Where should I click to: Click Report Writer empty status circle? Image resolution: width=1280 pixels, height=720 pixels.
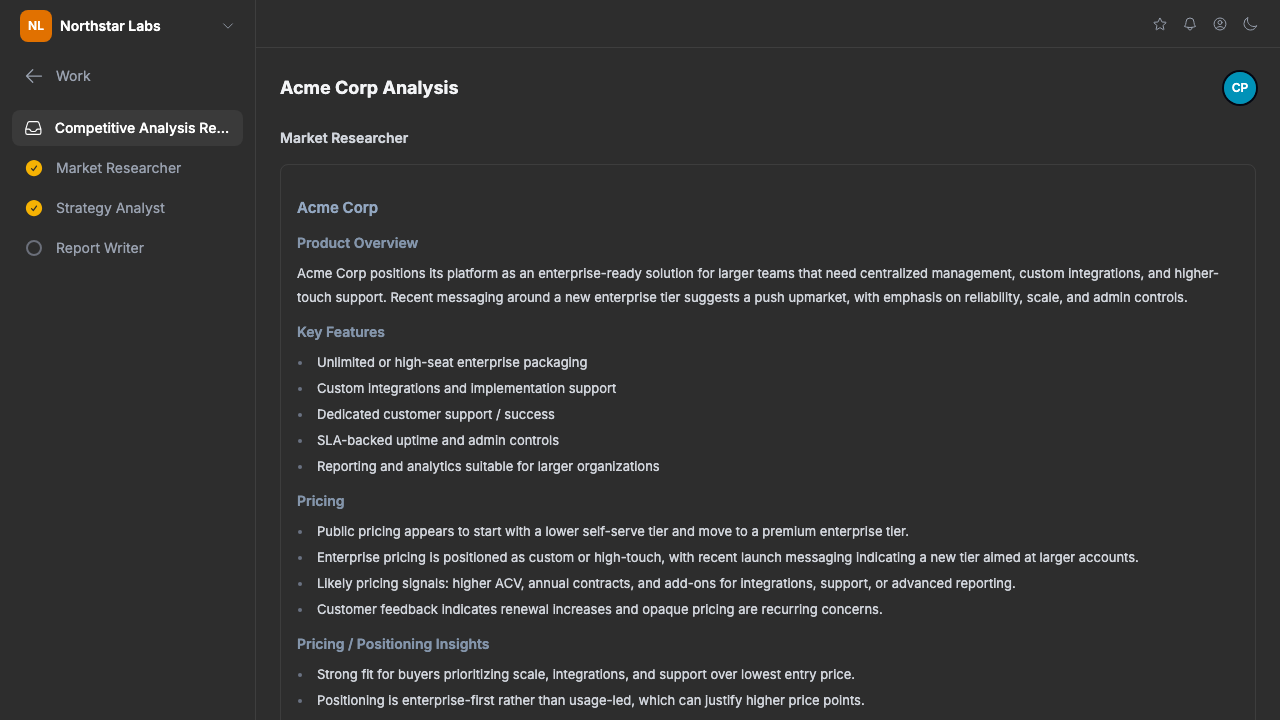[34, 248]
